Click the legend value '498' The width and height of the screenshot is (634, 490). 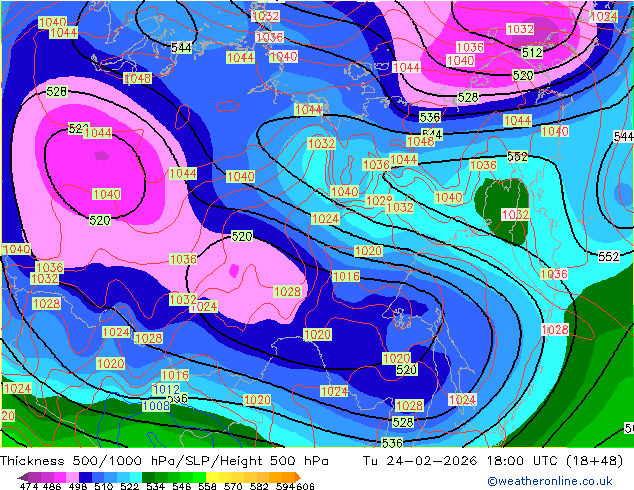[x=78, y=486]
